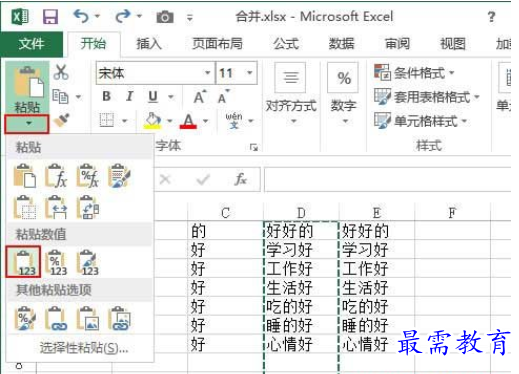Switch to the Page Layout (页面布局) tab

[217, 44]
